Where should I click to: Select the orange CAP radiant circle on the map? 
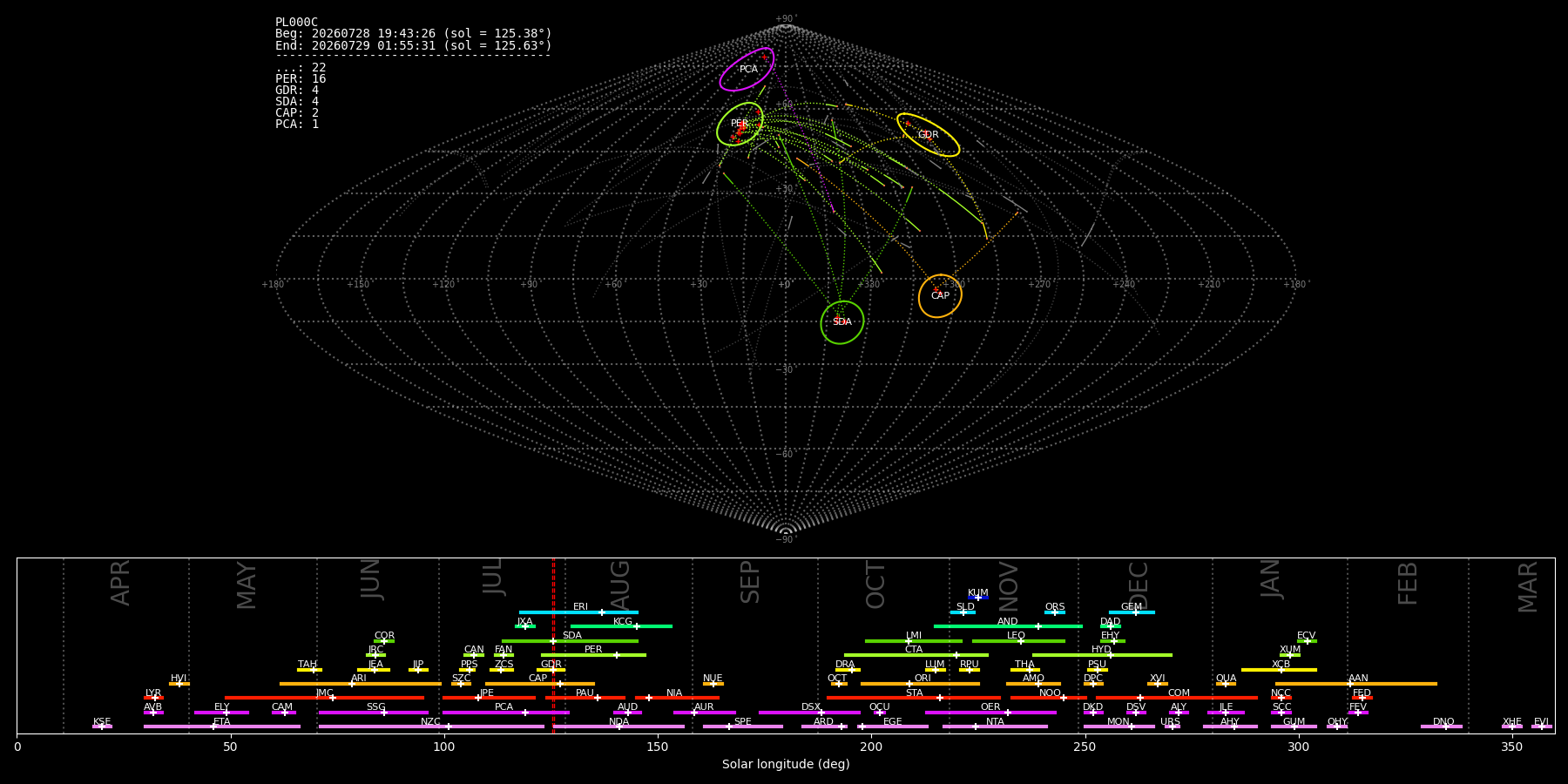[x=940, y=295]
